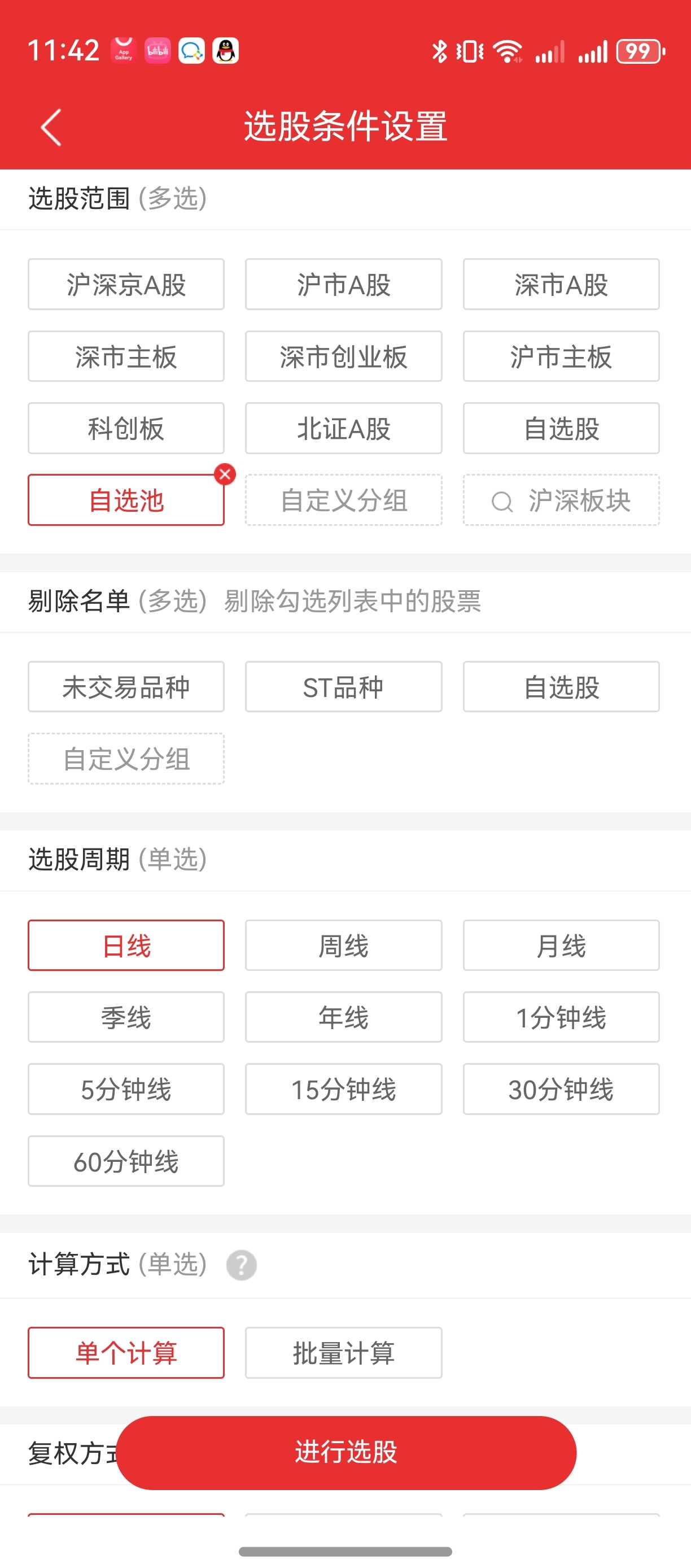Image resolution: width=691 pixels, height=1568 pixels.
Task: Tap the App Gallery notification icon
Action: [124, 51]
